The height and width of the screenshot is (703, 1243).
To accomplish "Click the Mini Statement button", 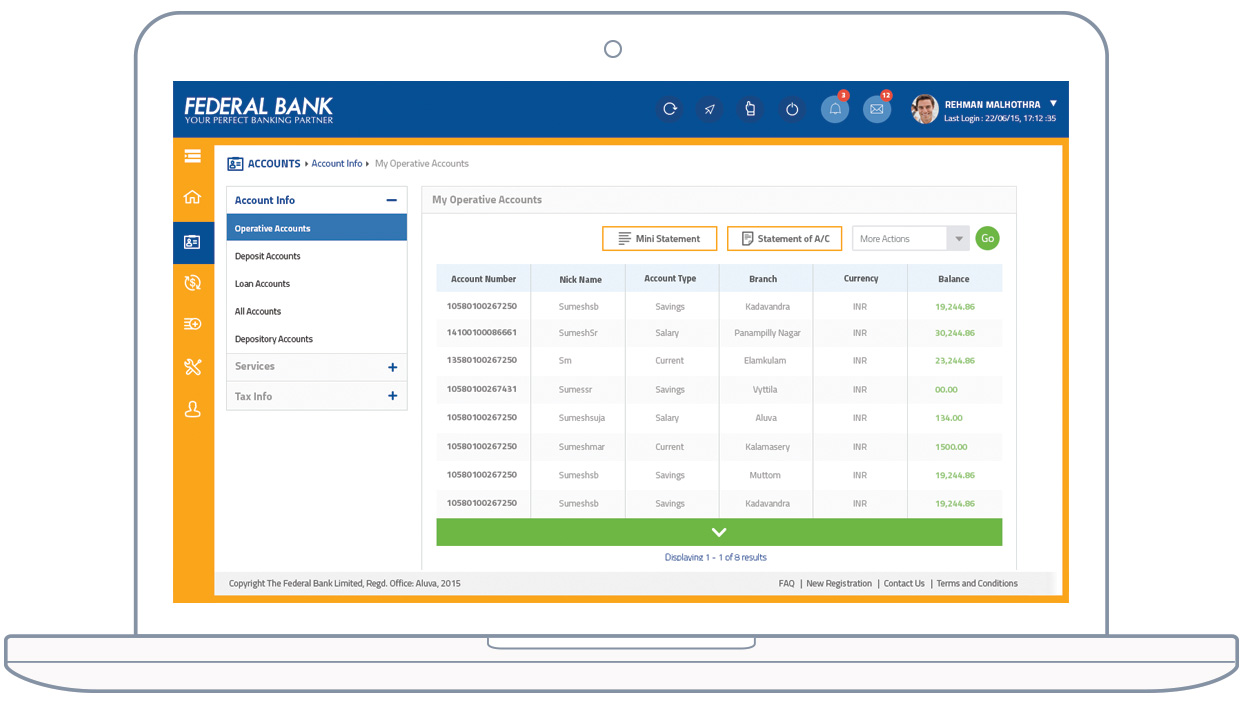I will click(x=659, y=239).
